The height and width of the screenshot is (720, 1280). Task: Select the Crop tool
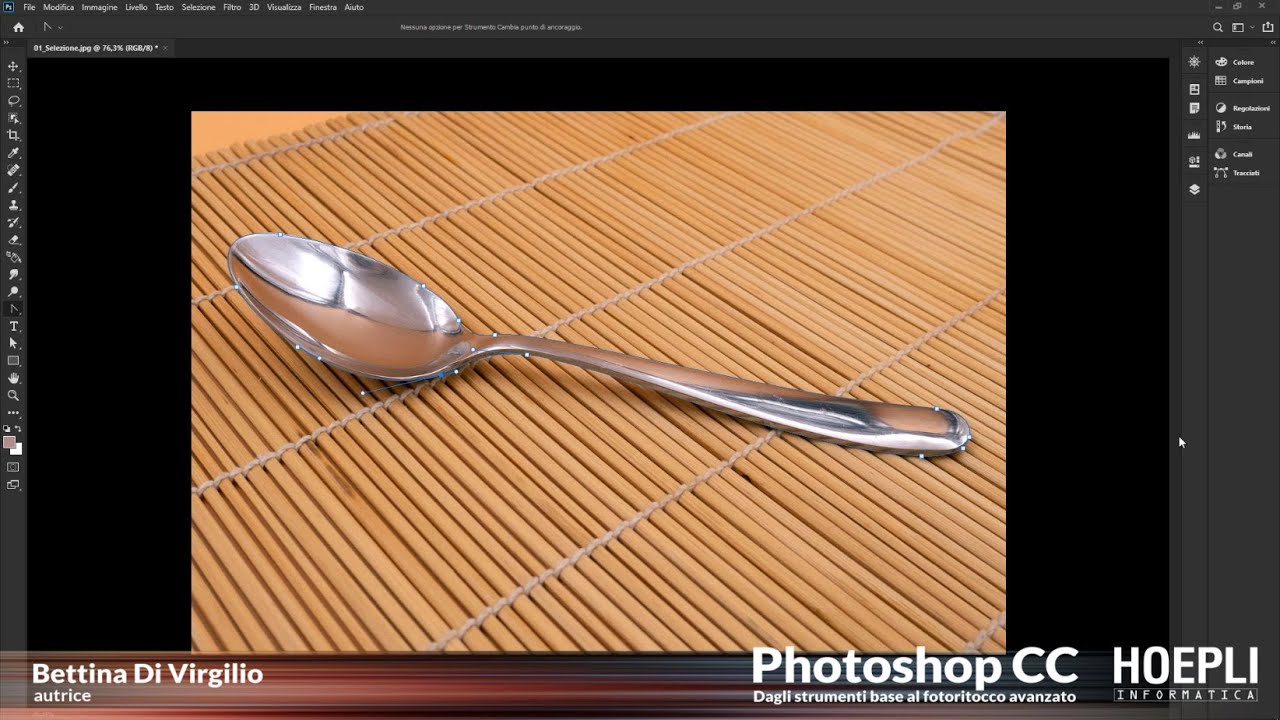point(13,135)
